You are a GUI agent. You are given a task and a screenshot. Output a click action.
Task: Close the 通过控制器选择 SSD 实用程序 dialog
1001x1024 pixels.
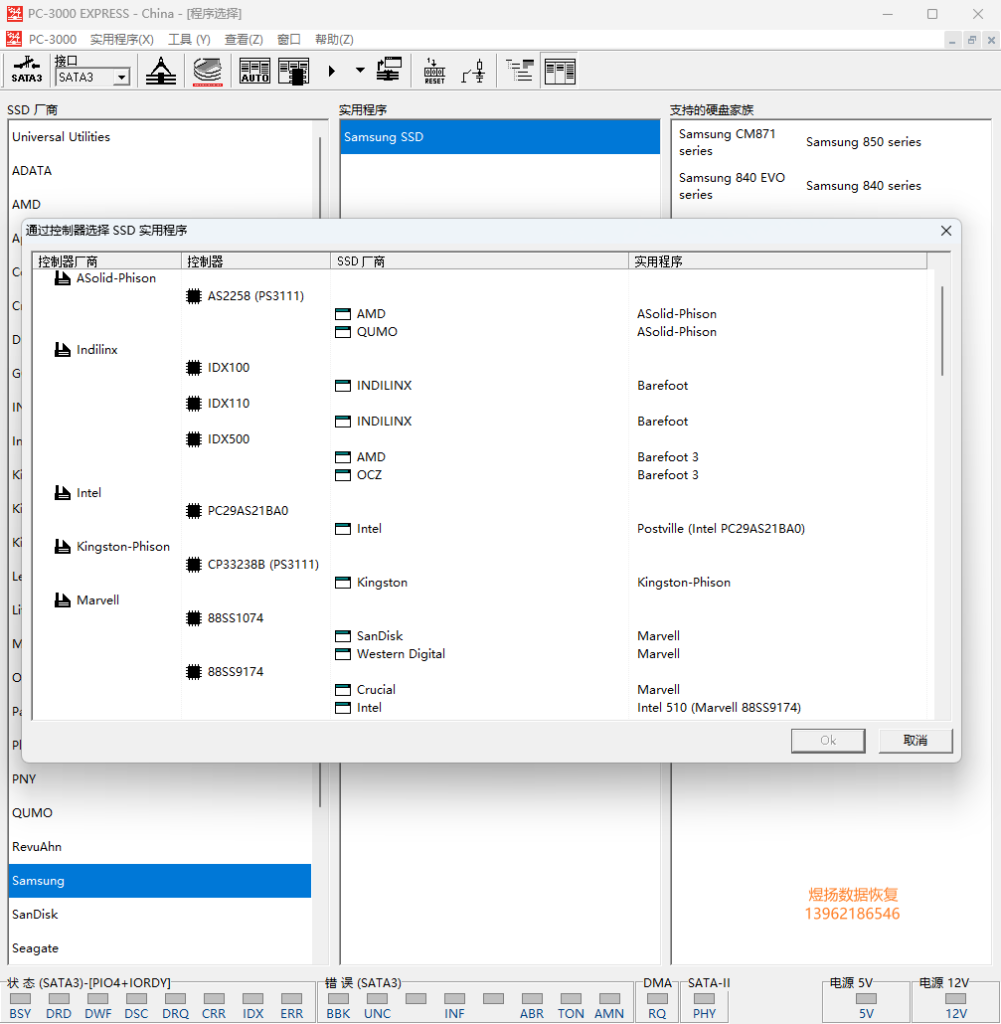[946, 231]
